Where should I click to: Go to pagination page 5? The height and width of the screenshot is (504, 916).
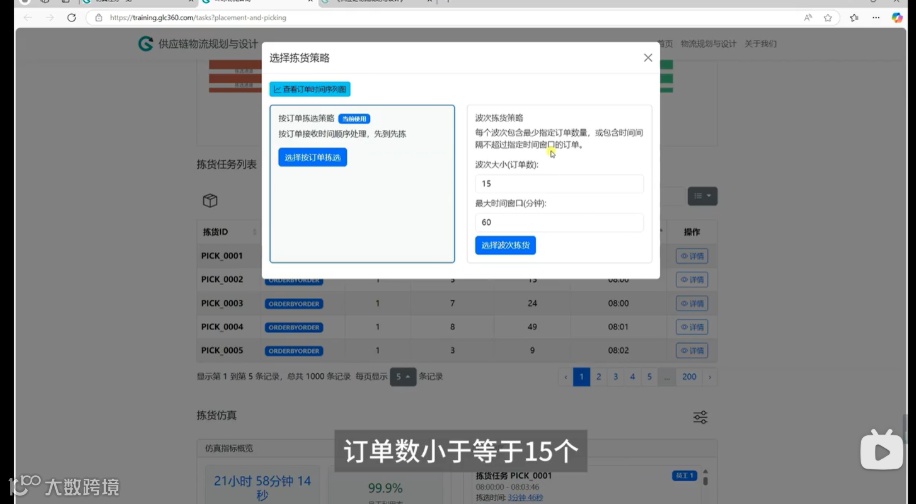pos(649,377)
